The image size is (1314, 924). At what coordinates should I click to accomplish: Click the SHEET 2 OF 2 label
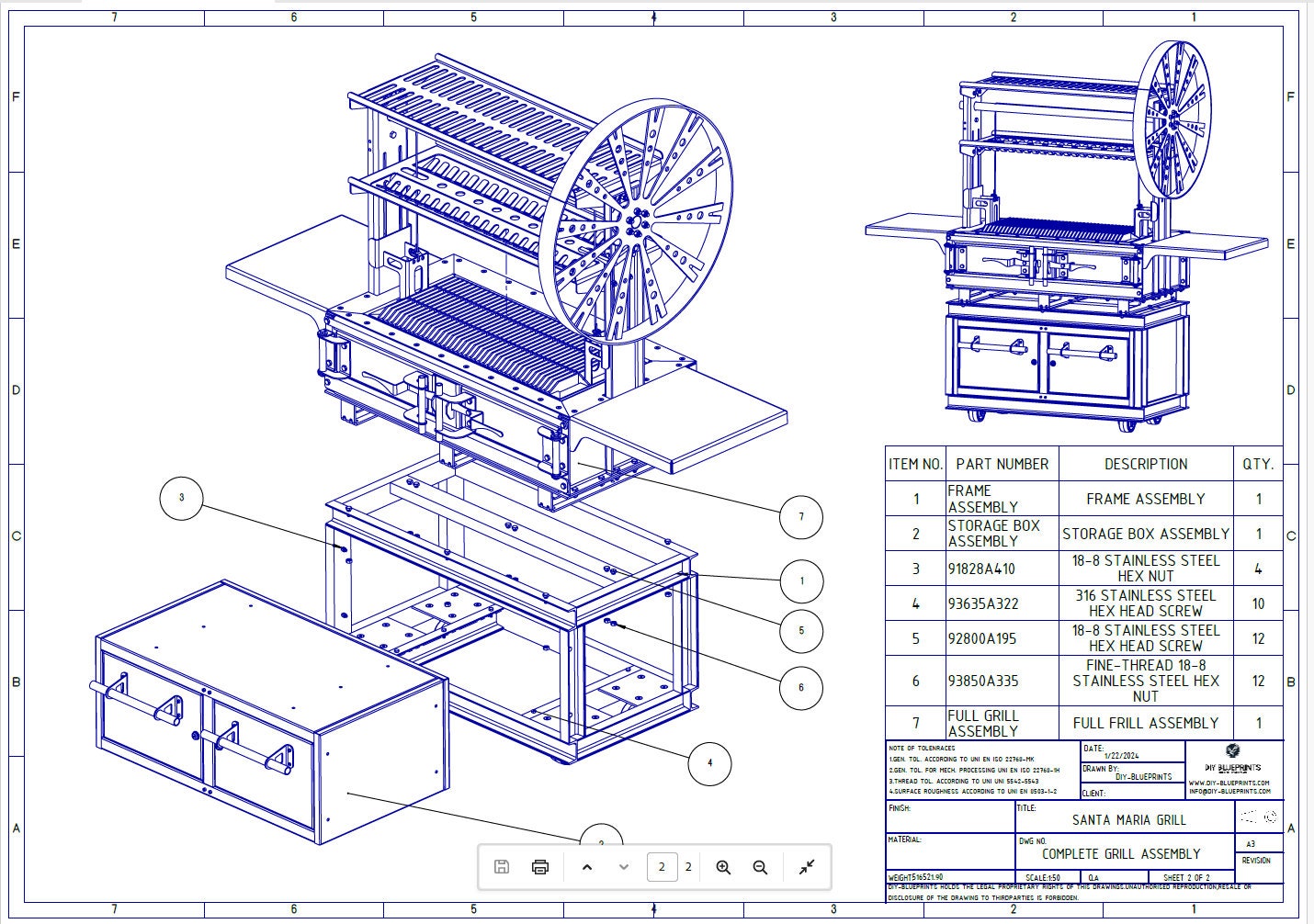point(1186,878)
